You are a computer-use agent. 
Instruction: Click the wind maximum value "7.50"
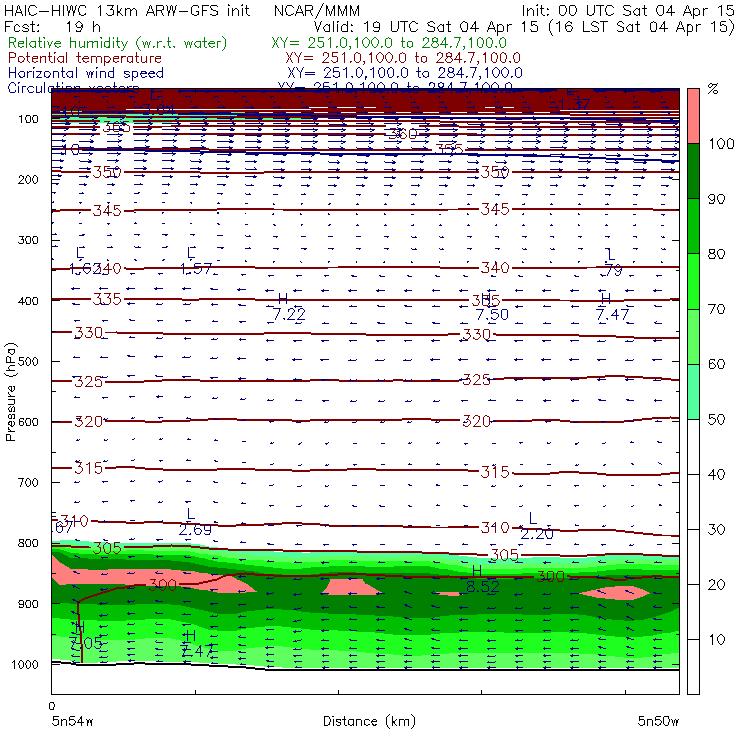pyautogui.click(x=492, y=314)
